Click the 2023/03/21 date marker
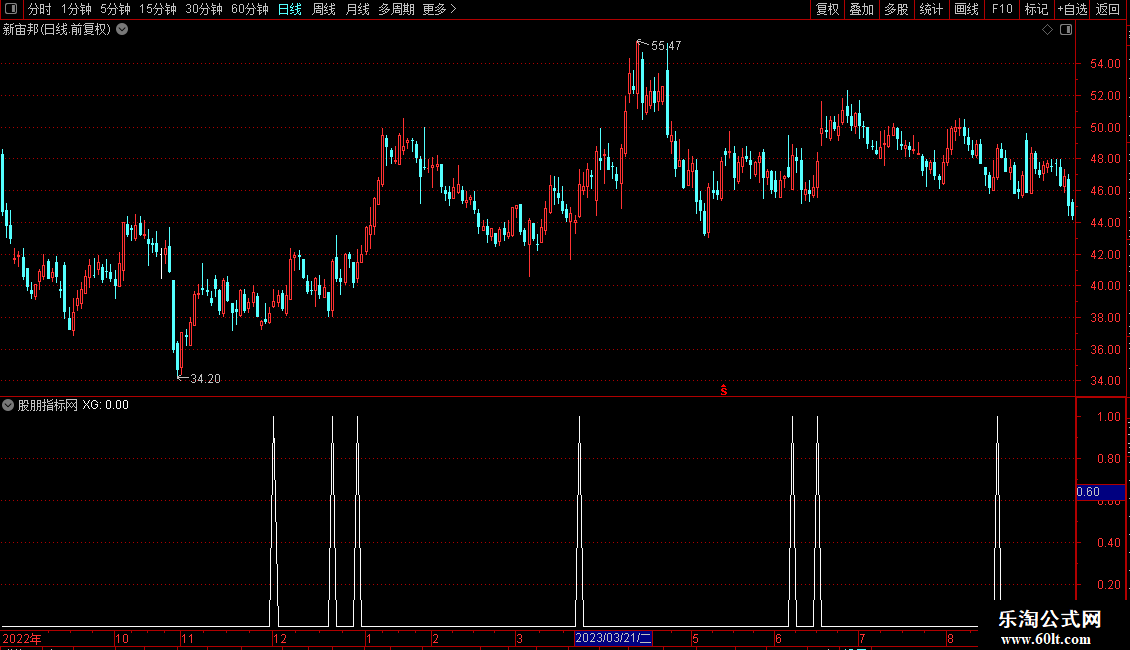The height and width of the screenshot is (650, 1130). tap(613, 638)
